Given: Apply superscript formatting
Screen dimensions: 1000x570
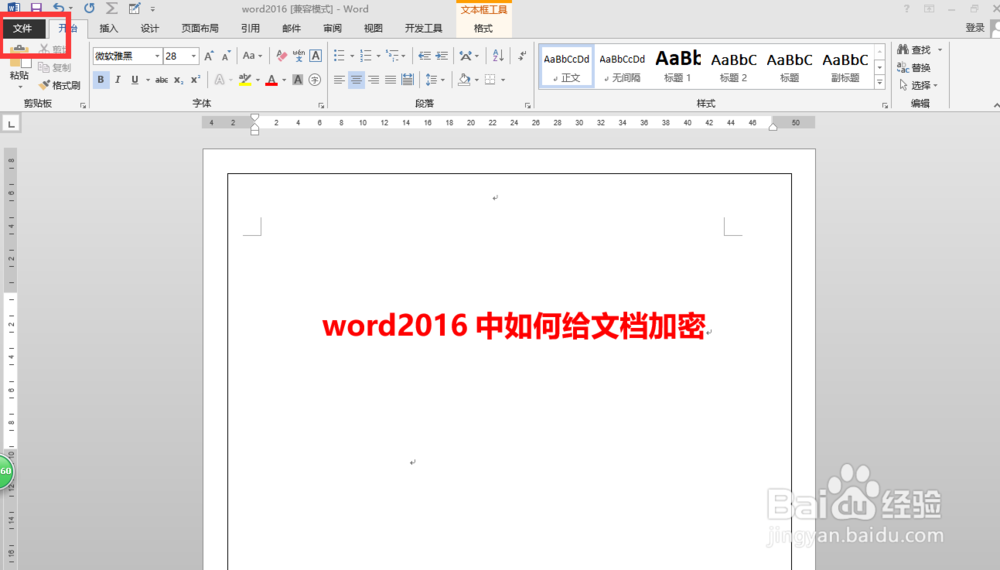Looking at the screenshot, I should [195, 80].
